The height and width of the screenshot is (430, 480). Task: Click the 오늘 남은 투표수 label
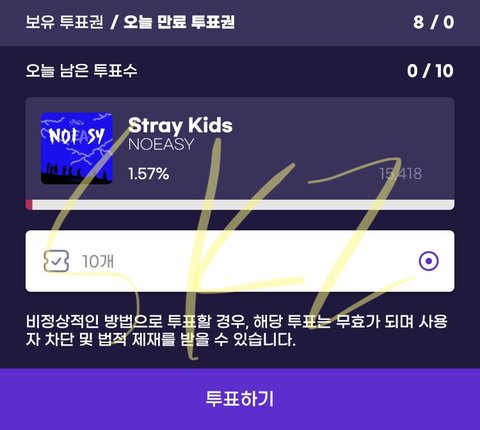click(x=82, y=71)
